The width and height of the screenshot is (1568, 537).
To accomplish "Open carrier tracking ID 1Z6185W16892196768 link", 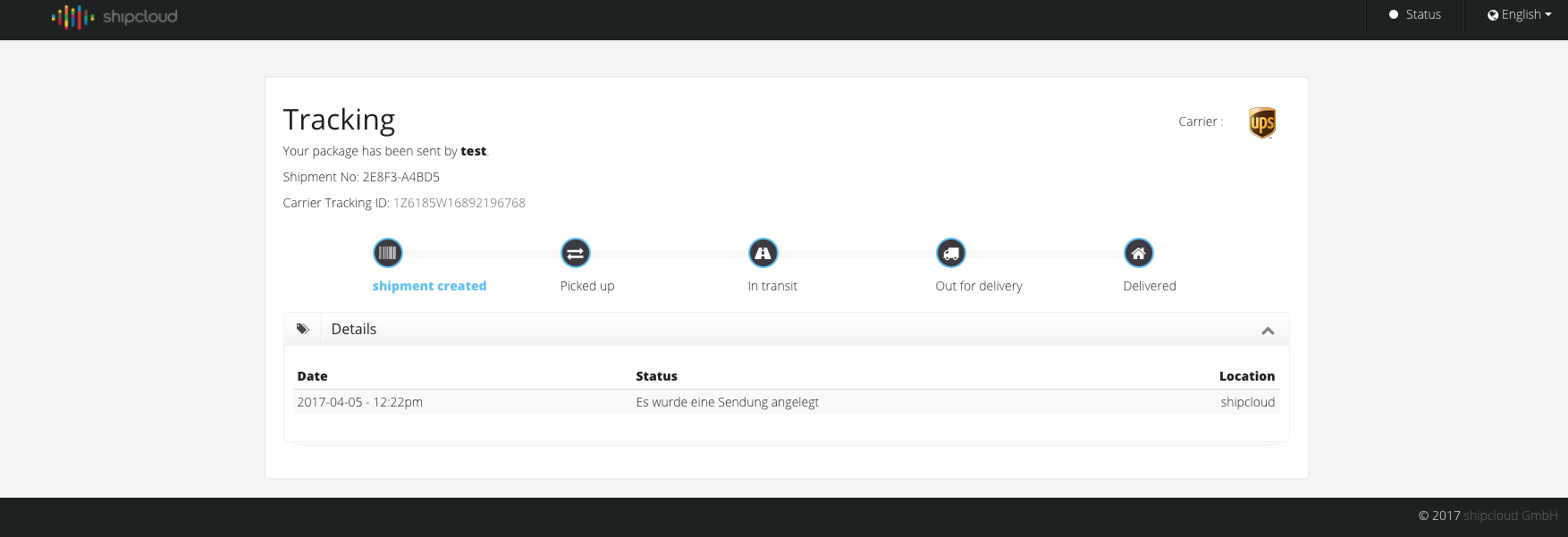I will tap(459, 203).
